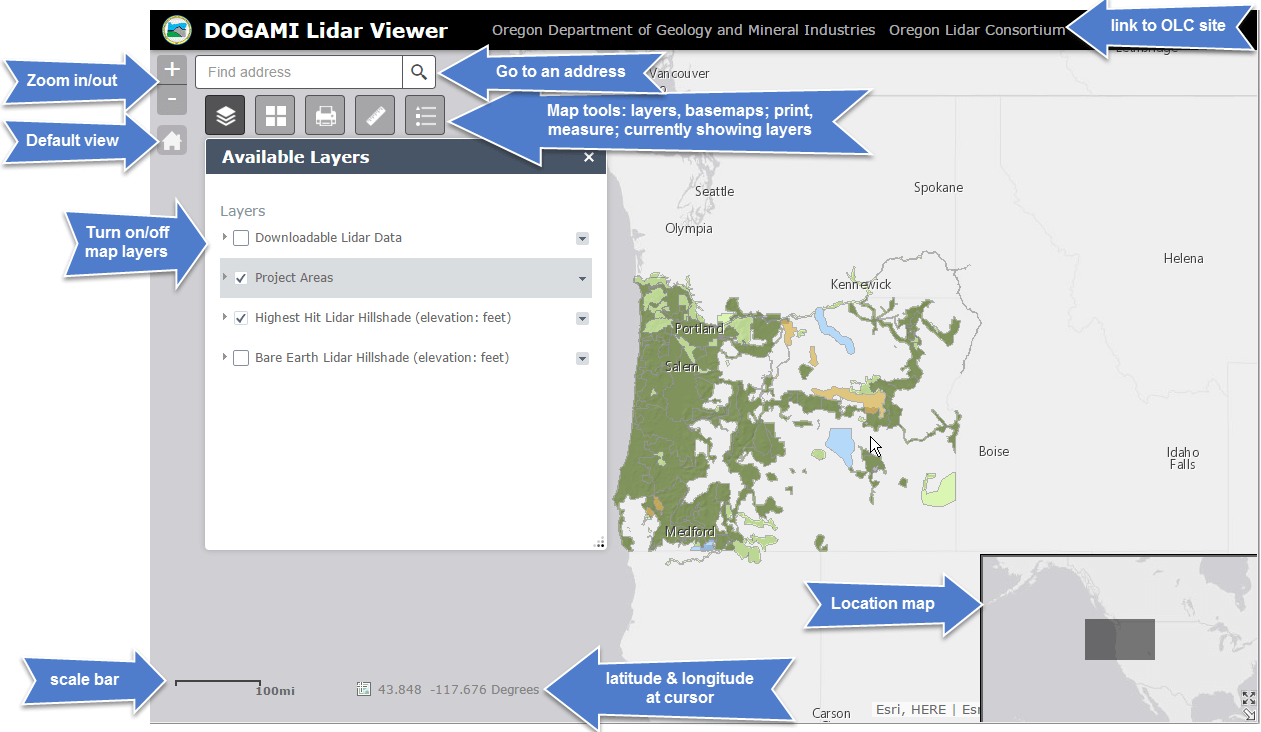This screenshot has height=732, width=1261.
Task: Click the search magnifier icon
Action: point(419,72)
